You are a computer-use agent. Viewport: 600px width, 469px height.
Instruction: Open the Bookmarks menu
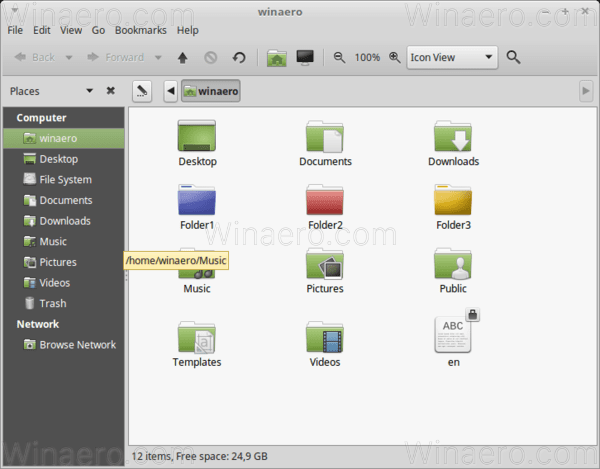click(x=140, y=30)
